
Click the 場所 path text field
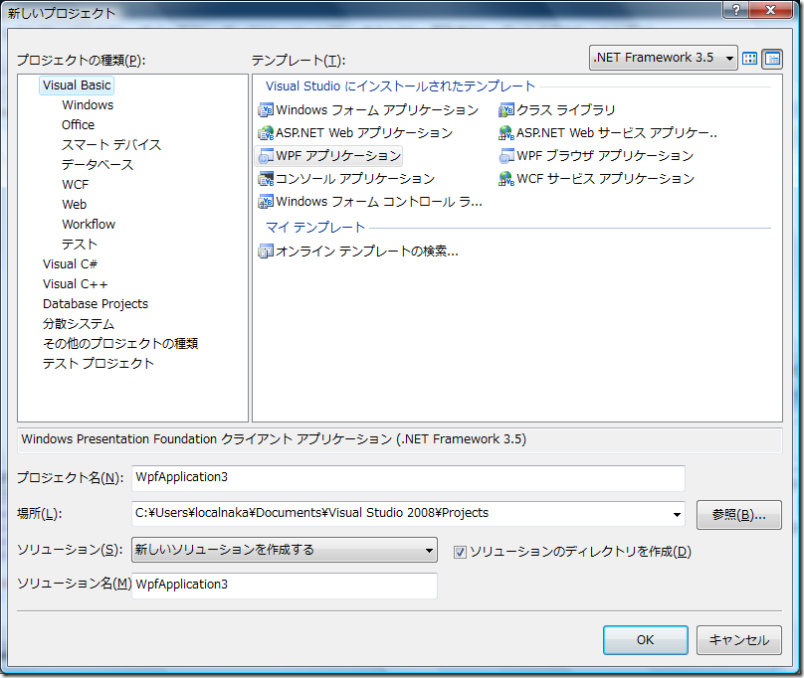coord(401,514)
